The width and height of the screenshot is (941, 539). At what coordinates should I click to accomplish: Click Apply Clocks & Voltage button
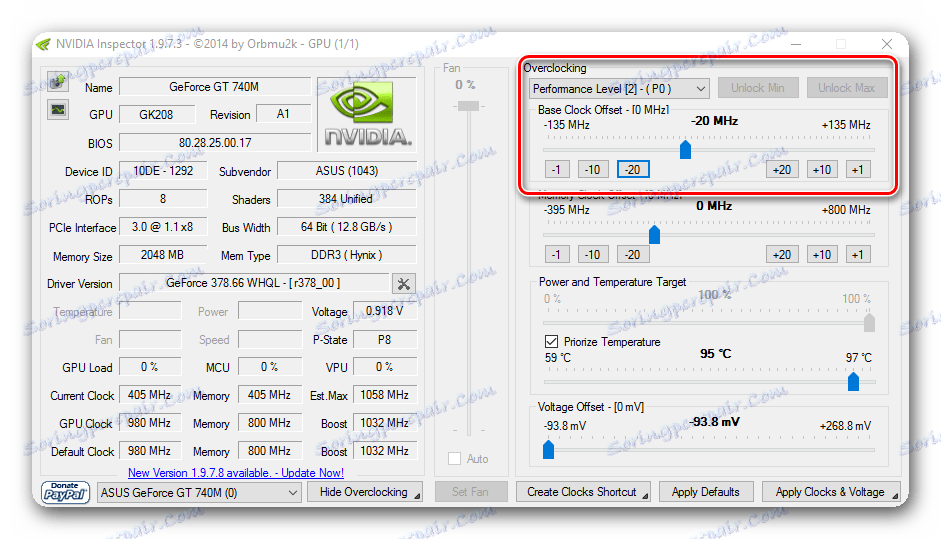[x=831, y=492]
